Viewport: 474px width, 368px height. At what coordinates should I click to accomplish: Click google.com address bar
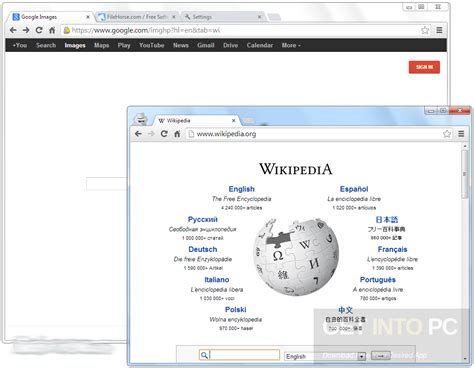(245, 30)
